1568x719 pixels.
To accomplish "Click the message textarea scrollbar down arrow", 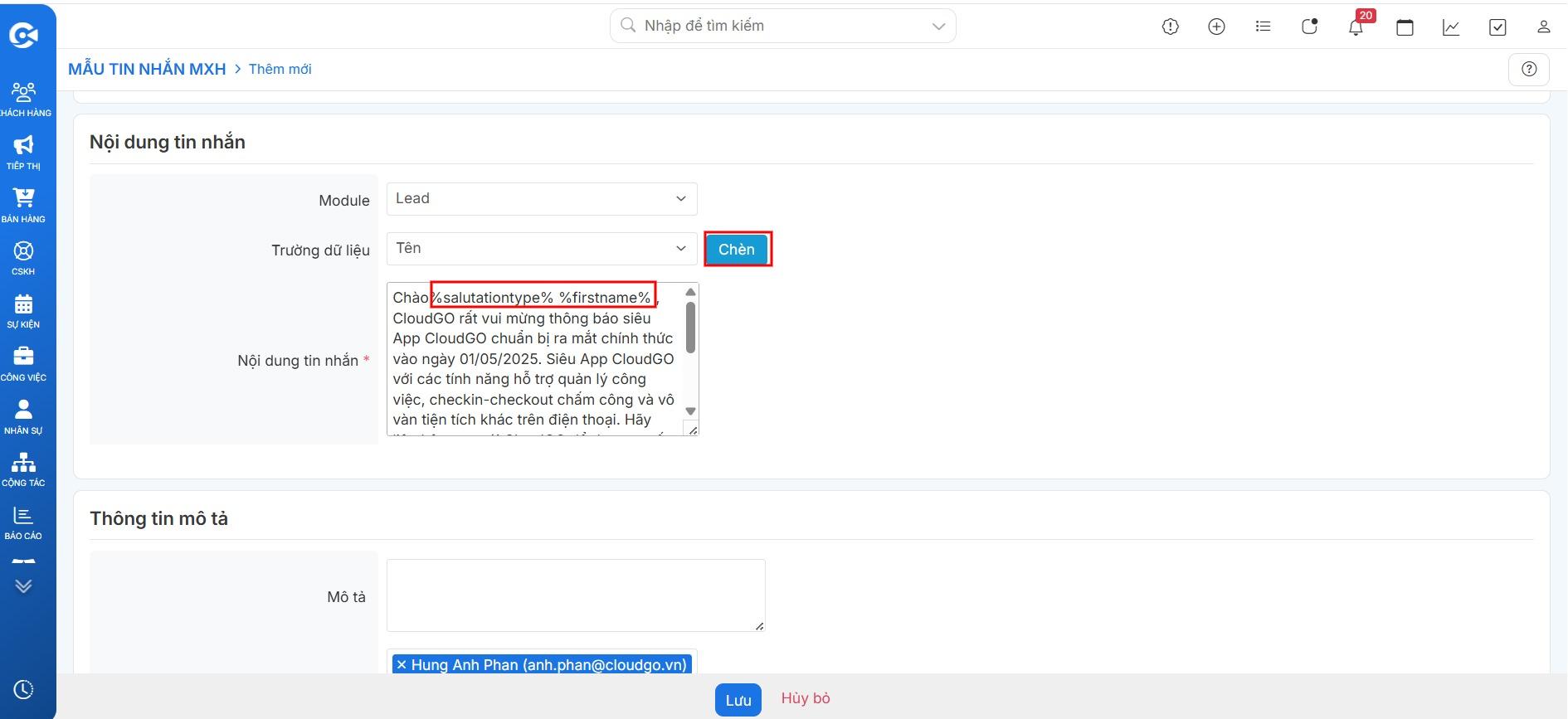I will tap(690, 411).
